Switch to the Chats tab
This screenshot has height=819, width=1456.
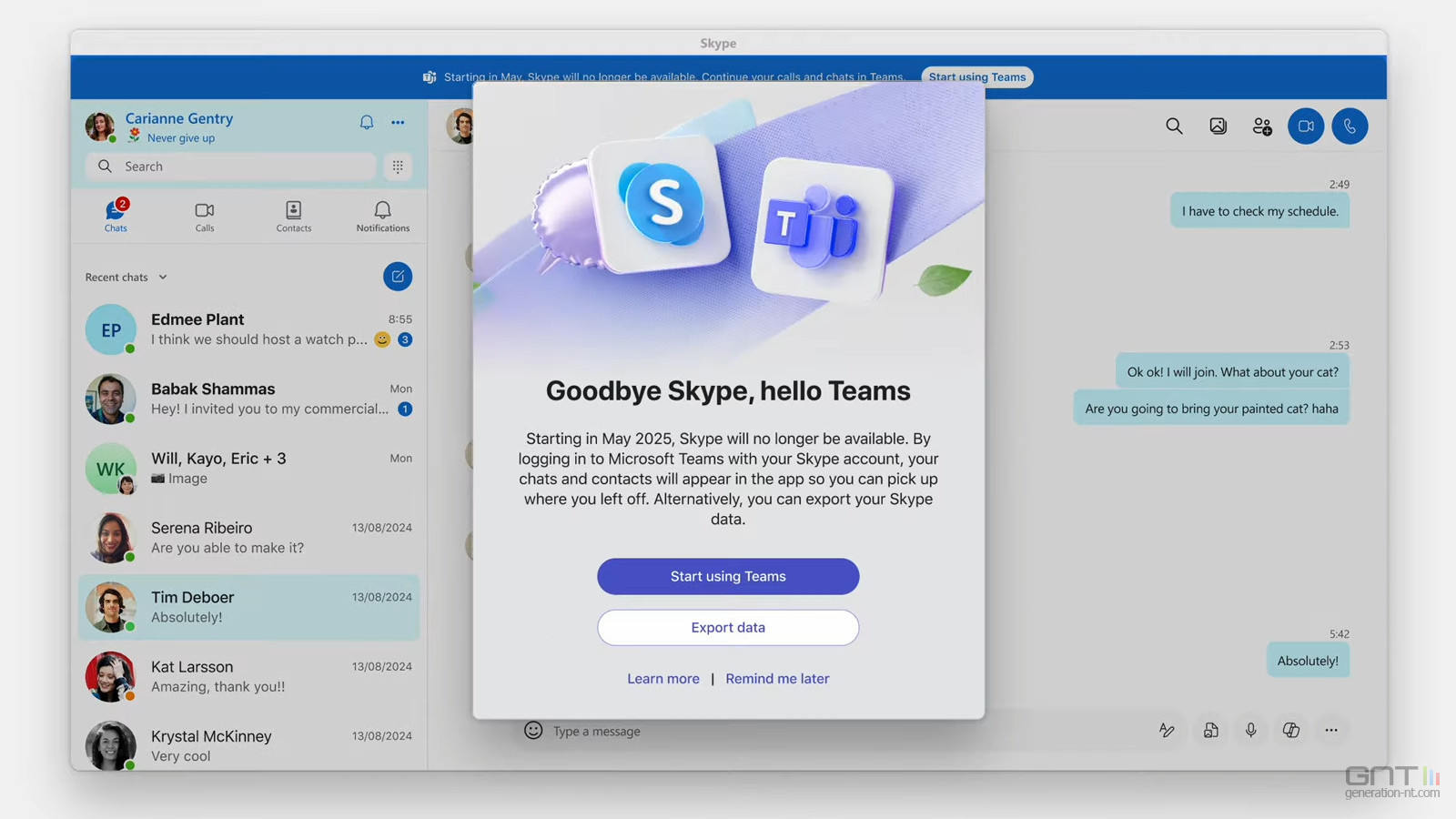click(x=116, y=217)
